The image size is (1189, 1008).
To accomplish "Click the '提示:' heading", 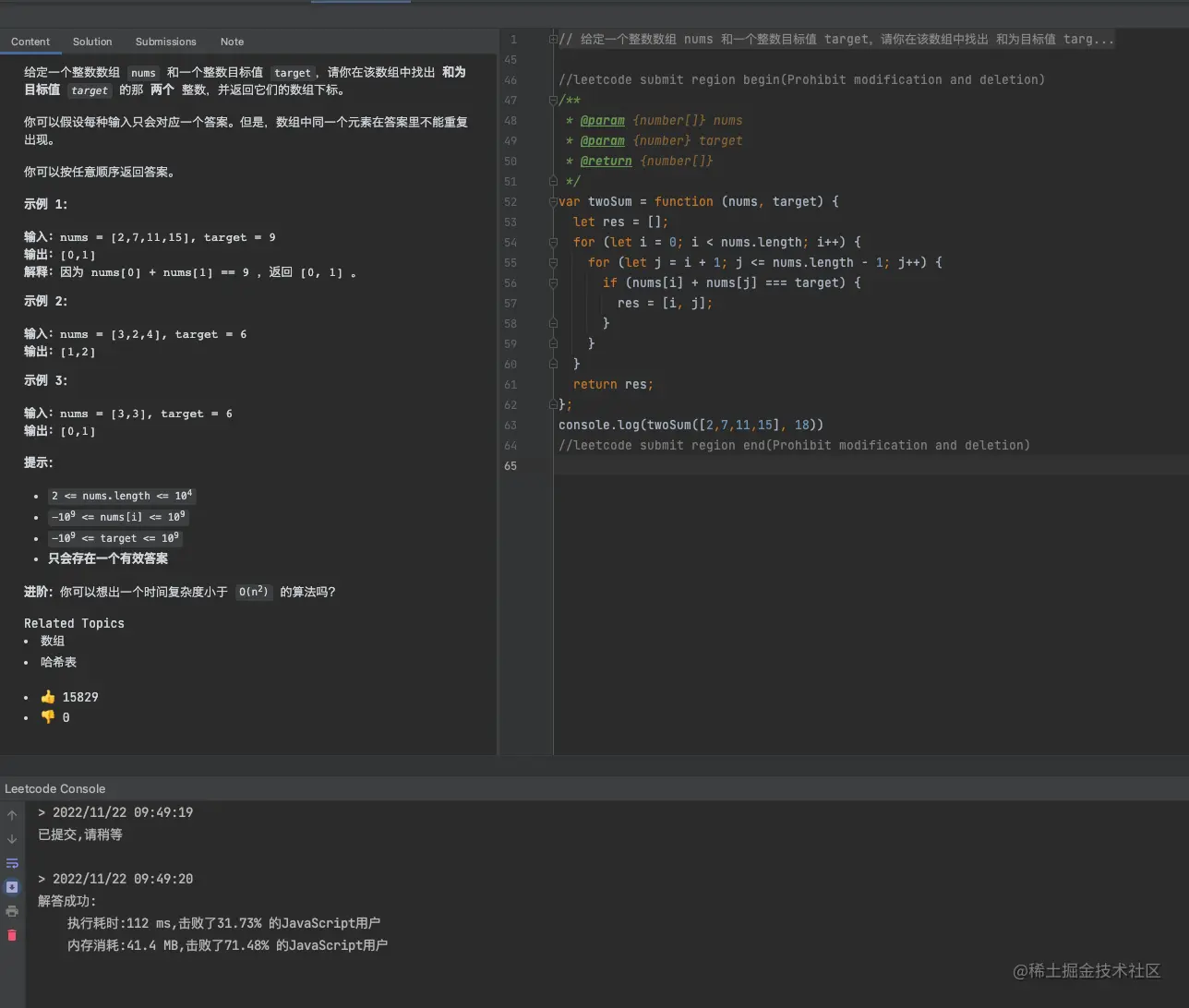I will tap(39, 462).
